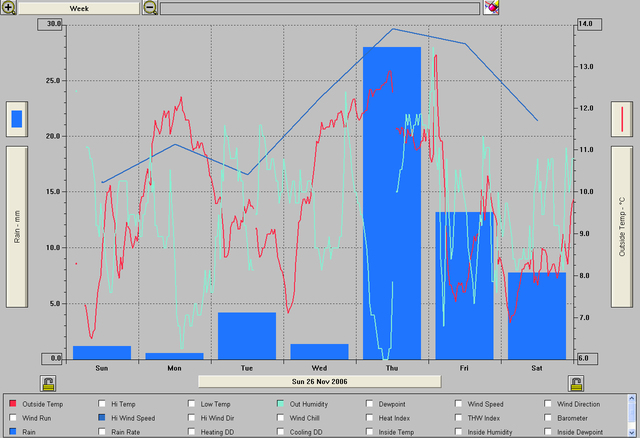Click the Sun 26 Nov 2006 date button
640x438 pixels.
tap(319, 381)
